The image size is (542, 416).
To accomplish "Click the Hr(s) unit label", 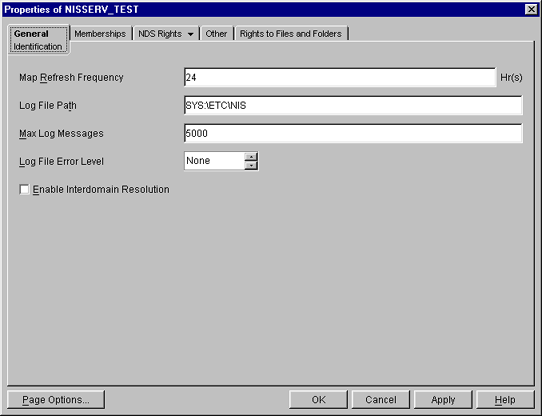I will click(511, 77).
